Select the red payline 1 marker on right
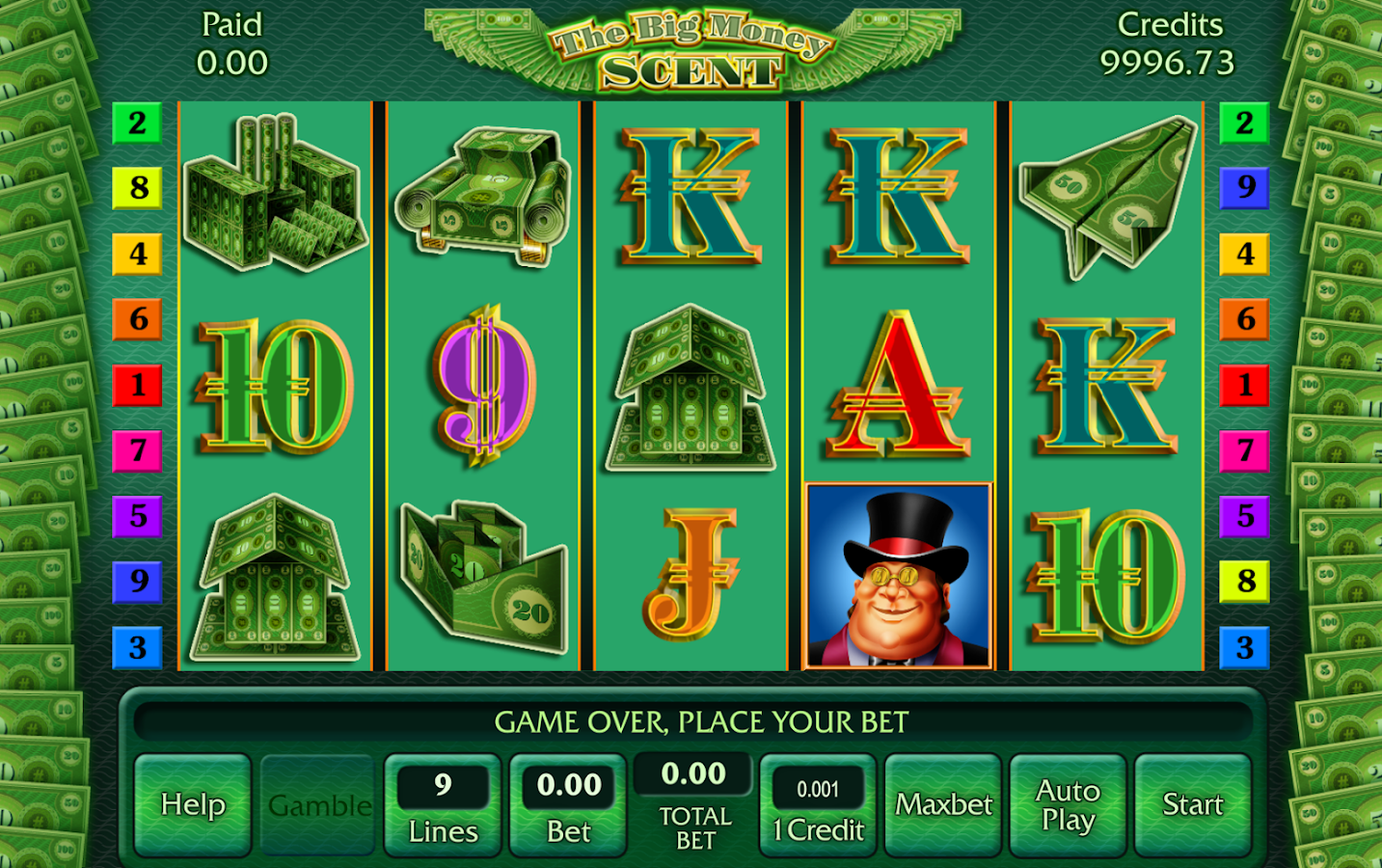The width and height of the screenshot is (1382, 868). click(x=1245, y=385)
